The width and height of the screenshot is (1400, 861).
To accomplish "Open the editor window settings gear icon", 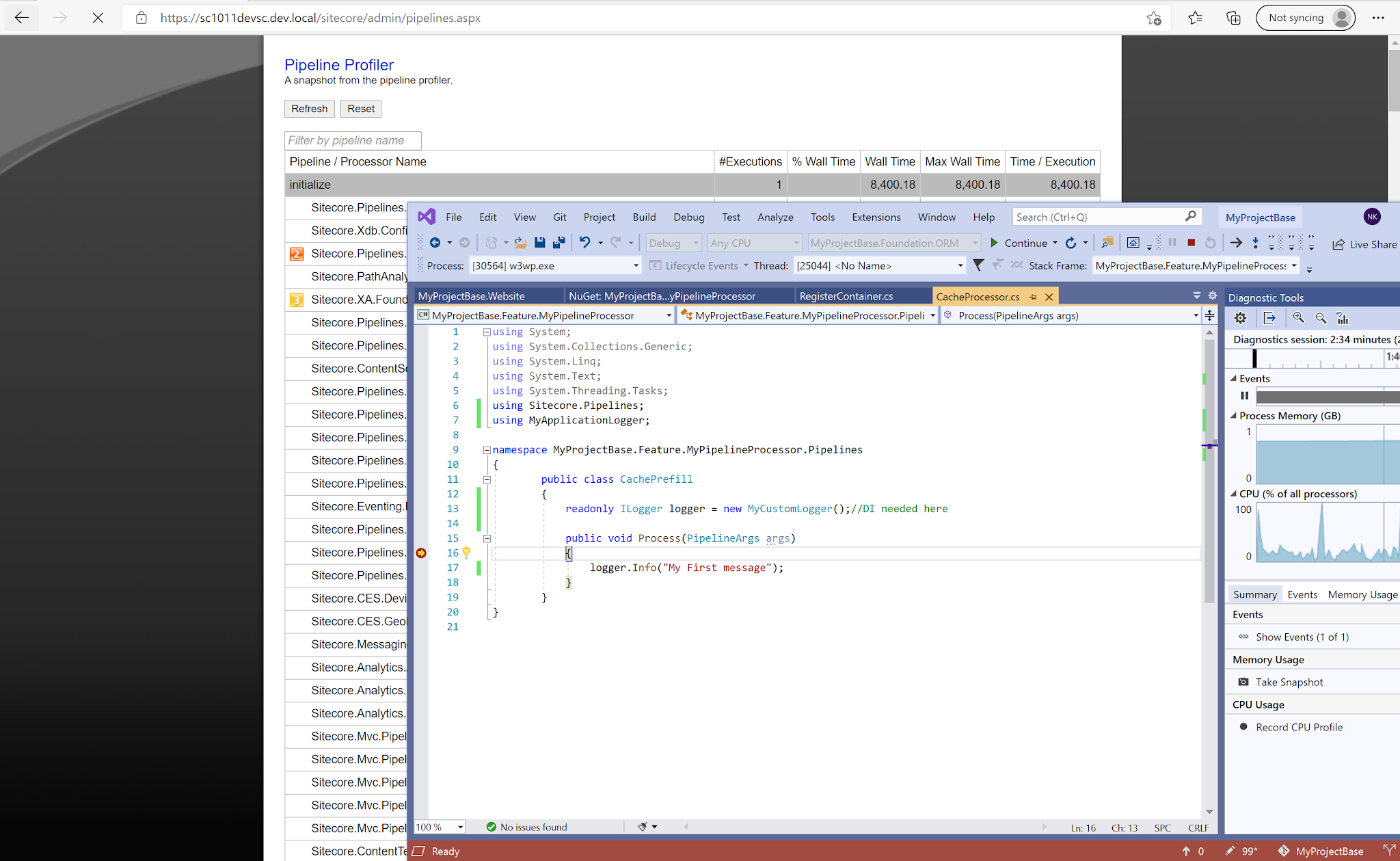I will (1212, 295).
